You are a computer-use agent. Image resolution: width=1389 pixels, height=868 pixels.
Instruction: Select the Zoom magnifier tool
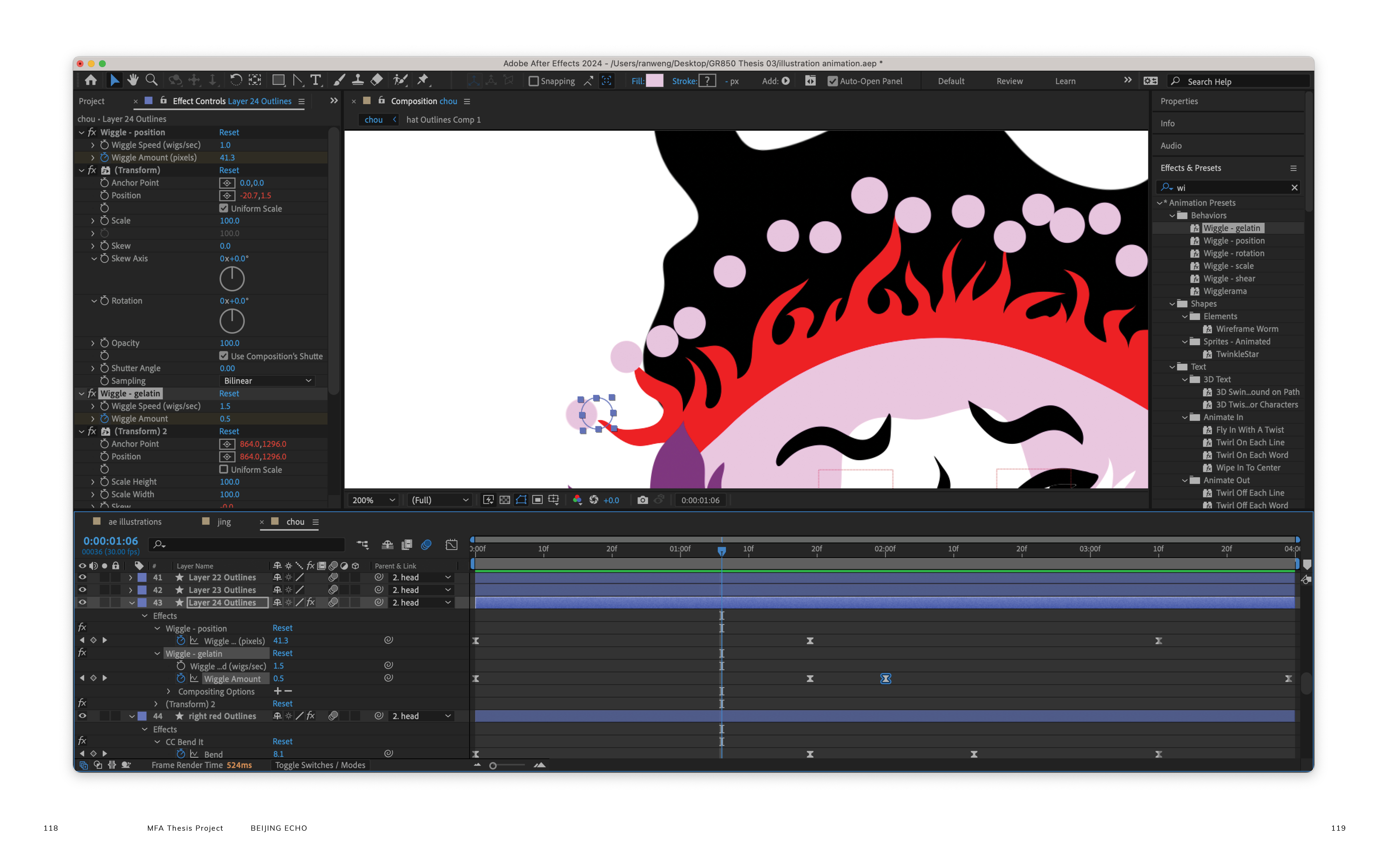pos(152,80)
